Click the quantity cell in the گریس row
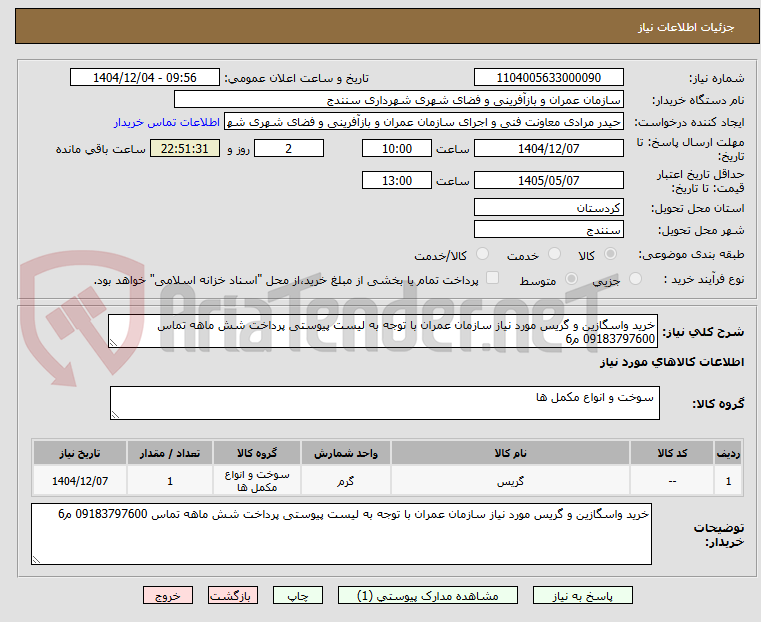 click(x=169, y=481)
